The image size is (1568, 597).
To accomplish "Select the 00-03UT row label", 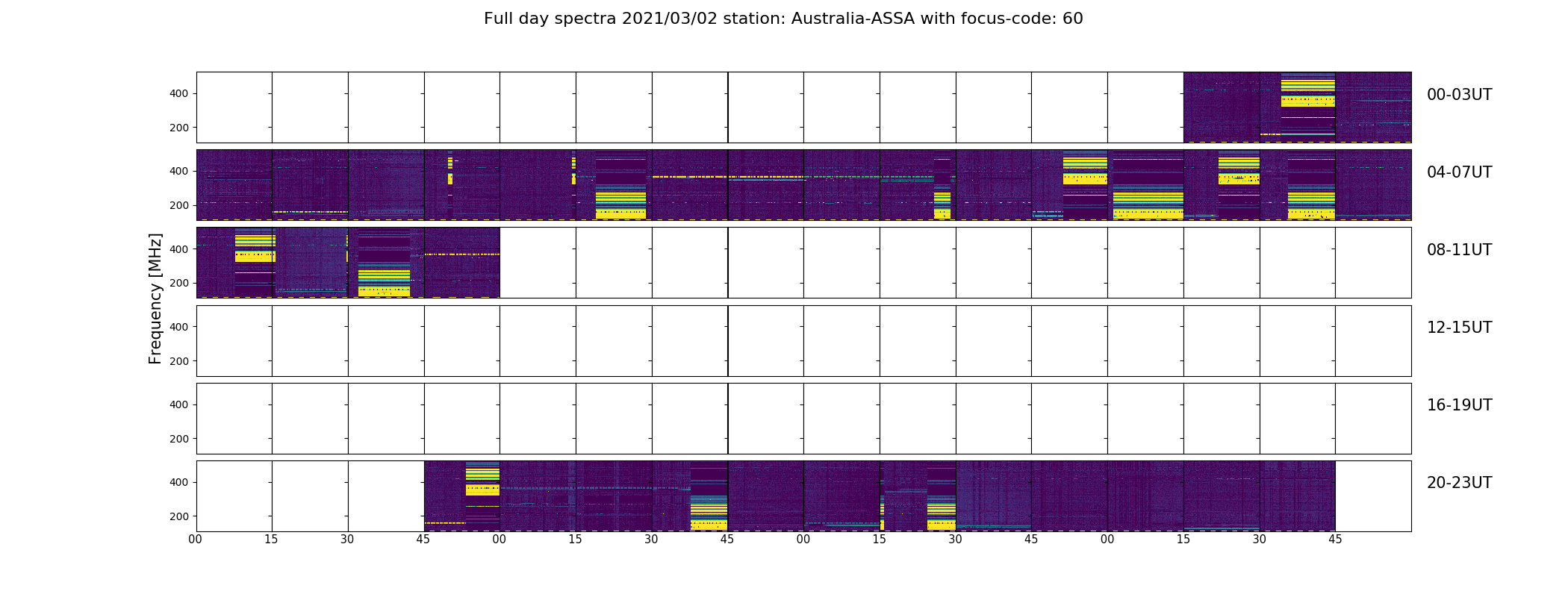I will [1459, 95].
